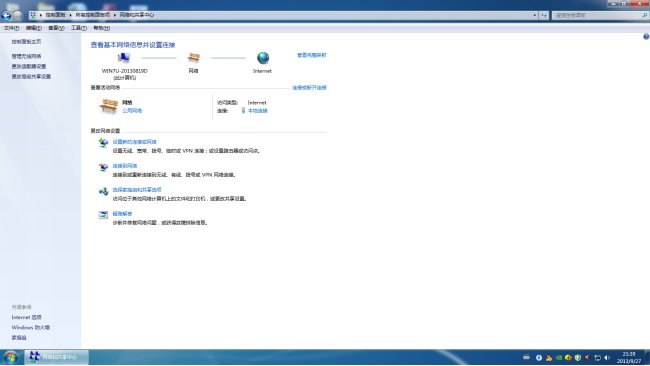650x366 pixels.
Task: Open the 文件(F) menu
Action: click(x=11, y=28)
